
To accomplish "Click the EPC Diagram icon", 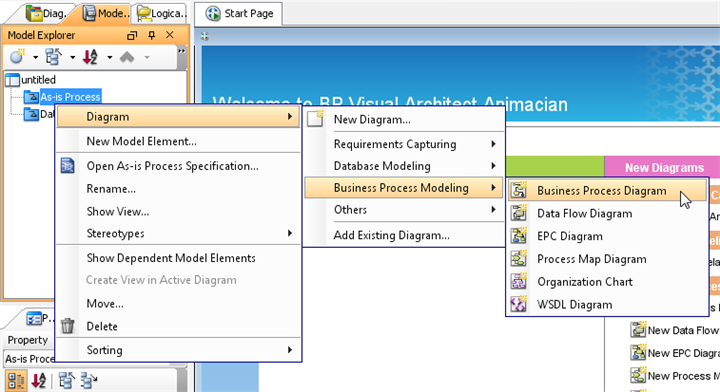I will pos(519,236).
